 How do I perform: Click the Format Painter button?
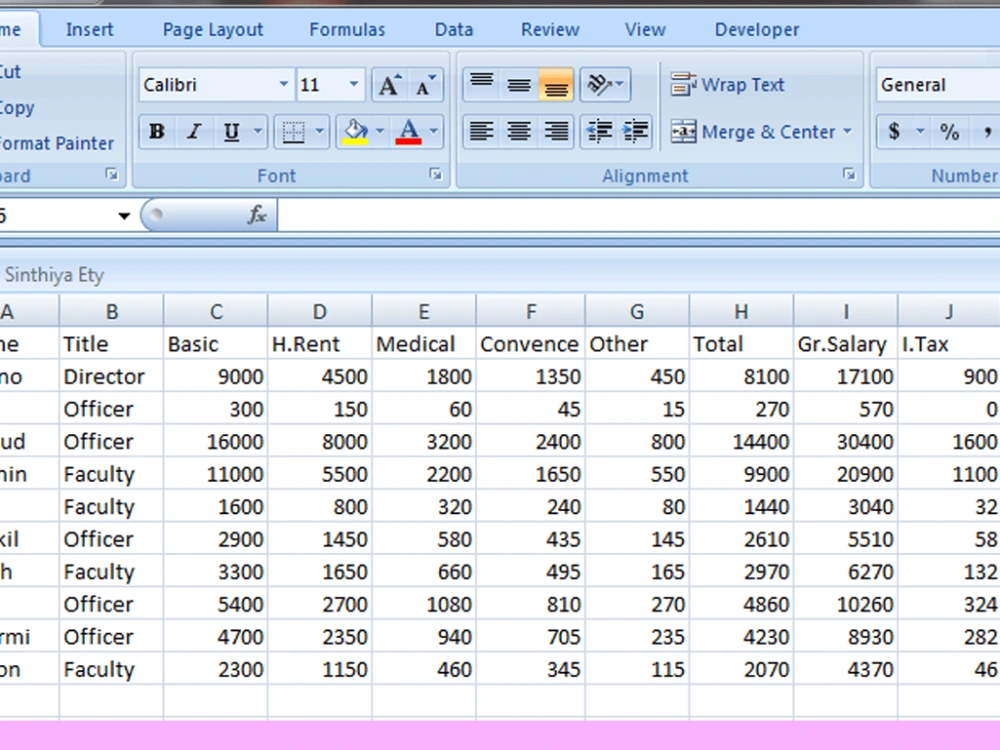56,143
